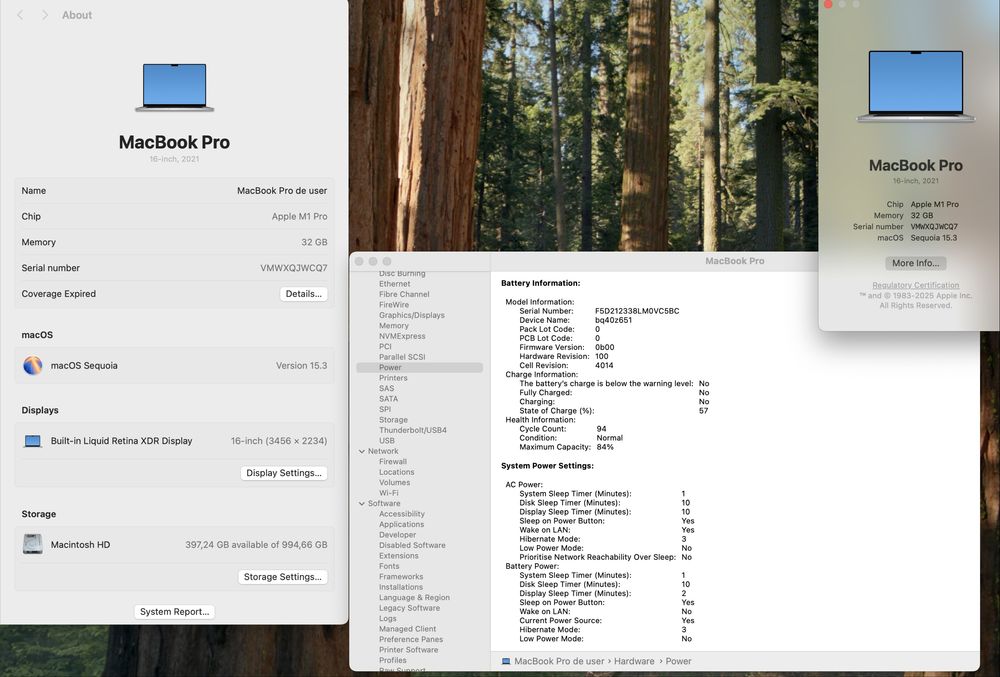Select Fonts under Software
Screen dimensions: 1000x677
(389, 566)
